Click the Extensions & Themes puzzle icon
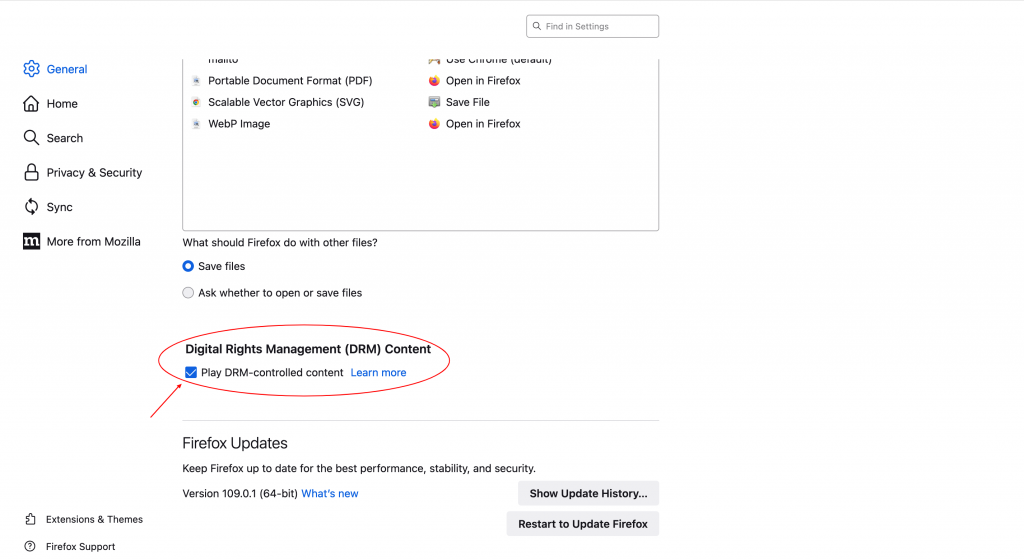Screen dimensions: 1024x559 point(30,520)
